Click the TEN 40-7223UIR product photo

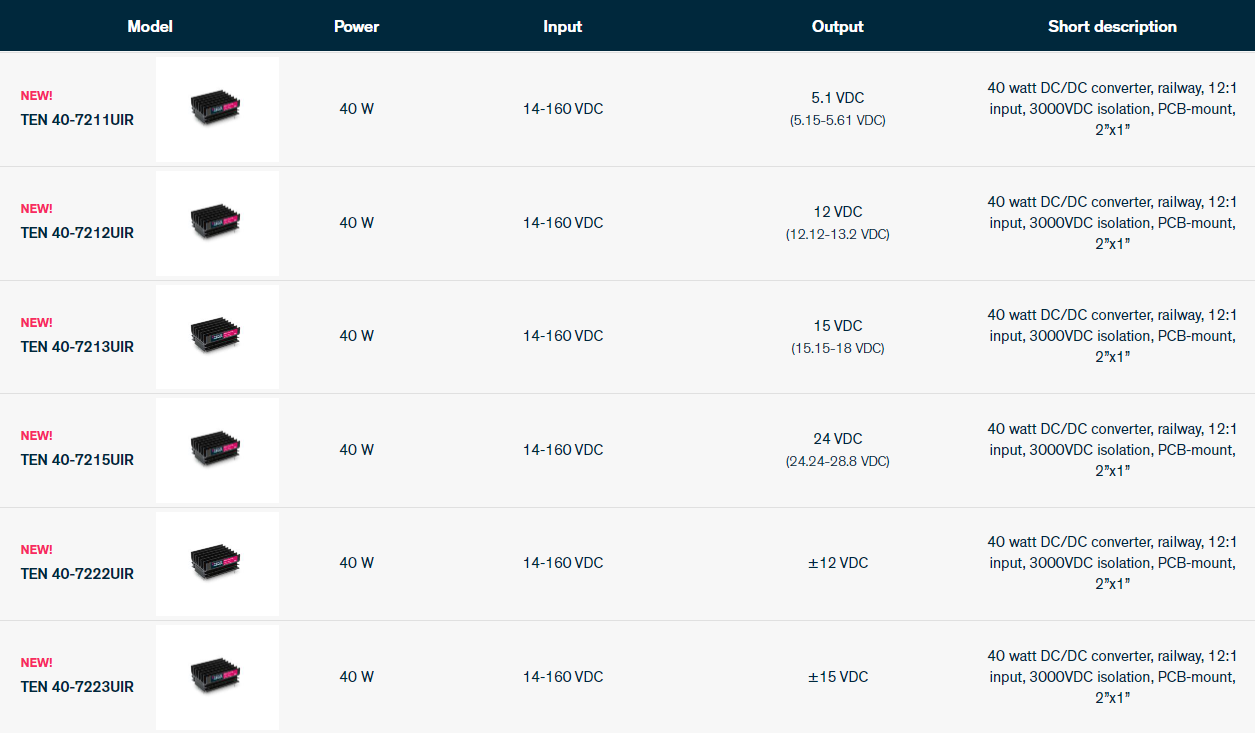click(x=217, y=677)
